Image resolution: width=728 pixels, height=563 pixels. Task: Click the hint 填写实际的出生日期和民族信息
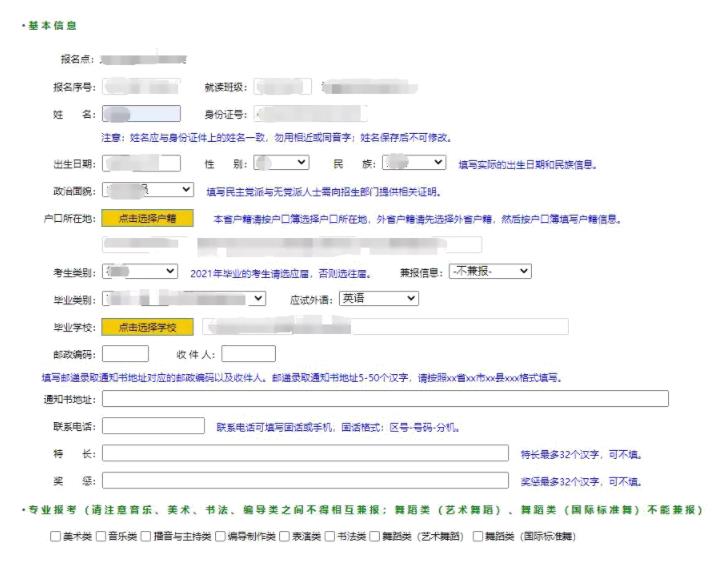pyautogui.click(x=527, y=165)
